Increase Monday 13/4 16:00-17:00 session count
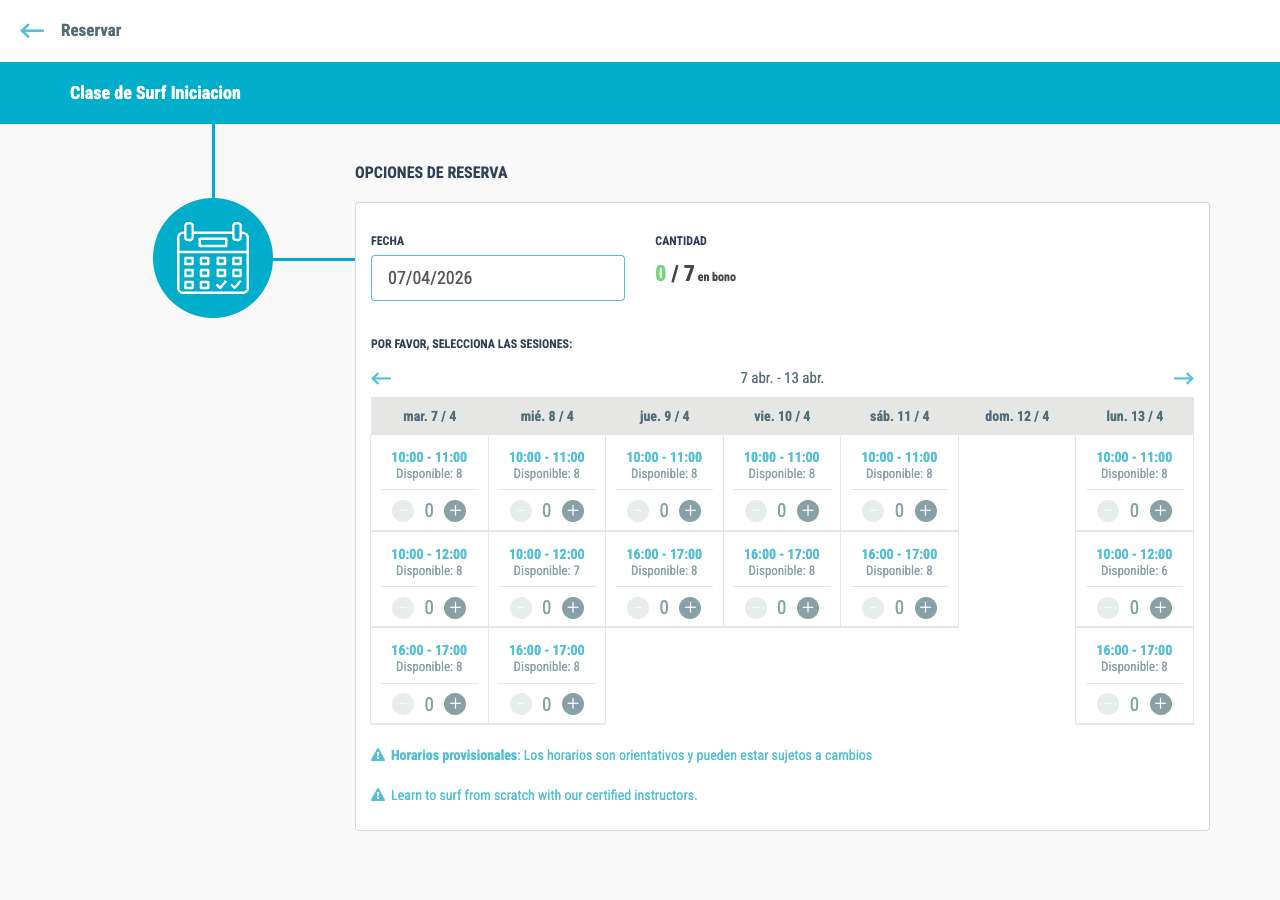This screenshot has height=900, width=1280. click(x=1160, y=704)
